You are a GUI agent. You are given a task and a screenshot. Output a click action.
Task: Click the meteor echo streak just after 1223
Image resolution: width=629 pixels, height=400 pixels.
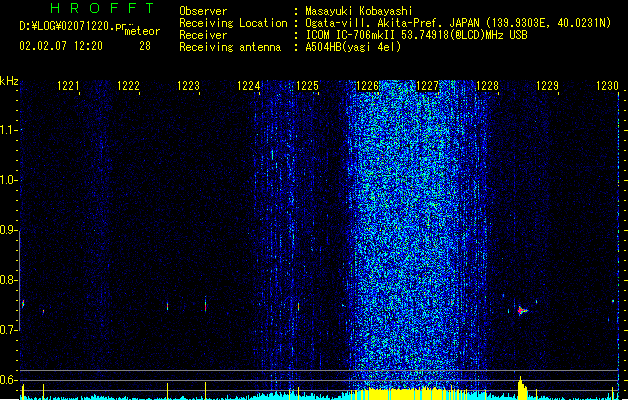tap(205, 305)
